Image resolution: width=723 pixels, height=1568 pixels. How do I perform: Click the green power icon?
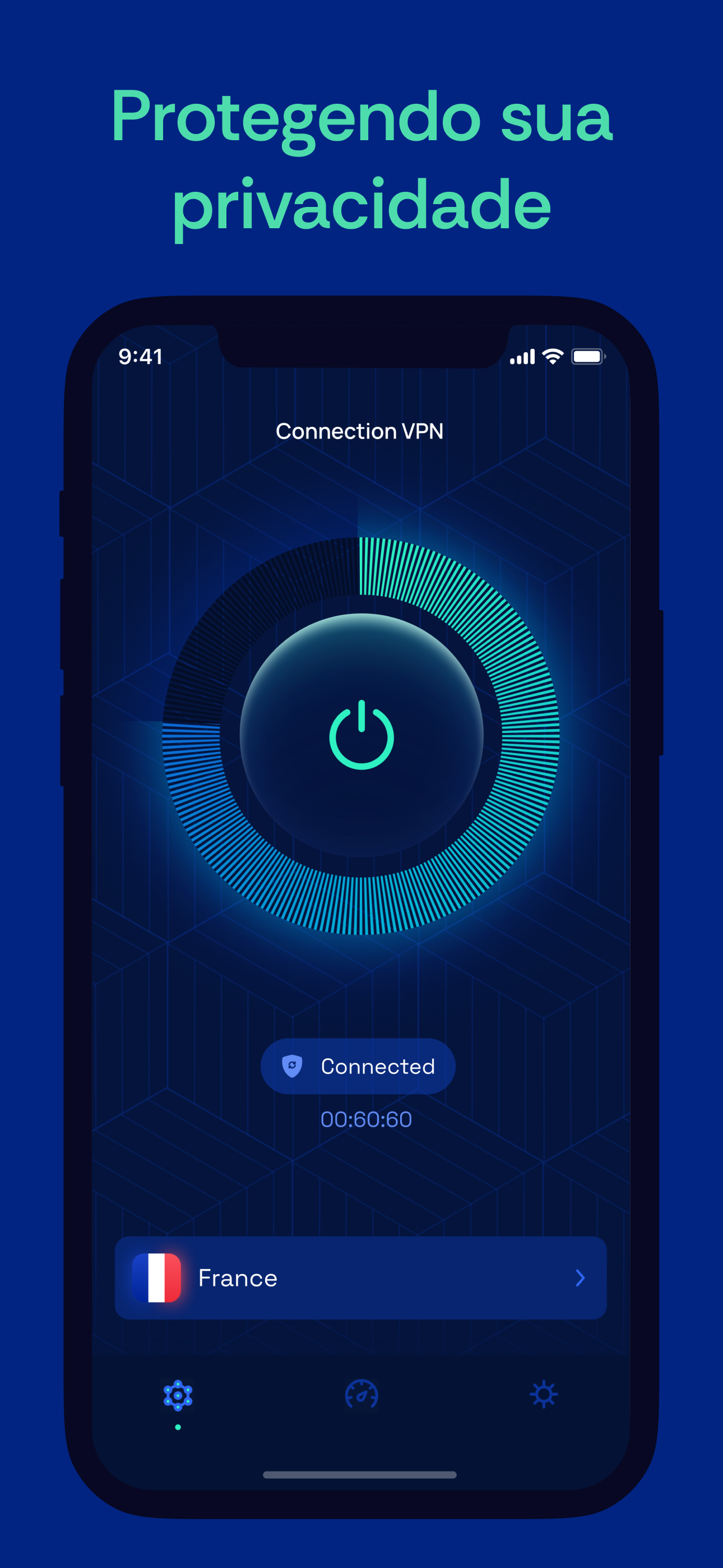tap(361, 735)
